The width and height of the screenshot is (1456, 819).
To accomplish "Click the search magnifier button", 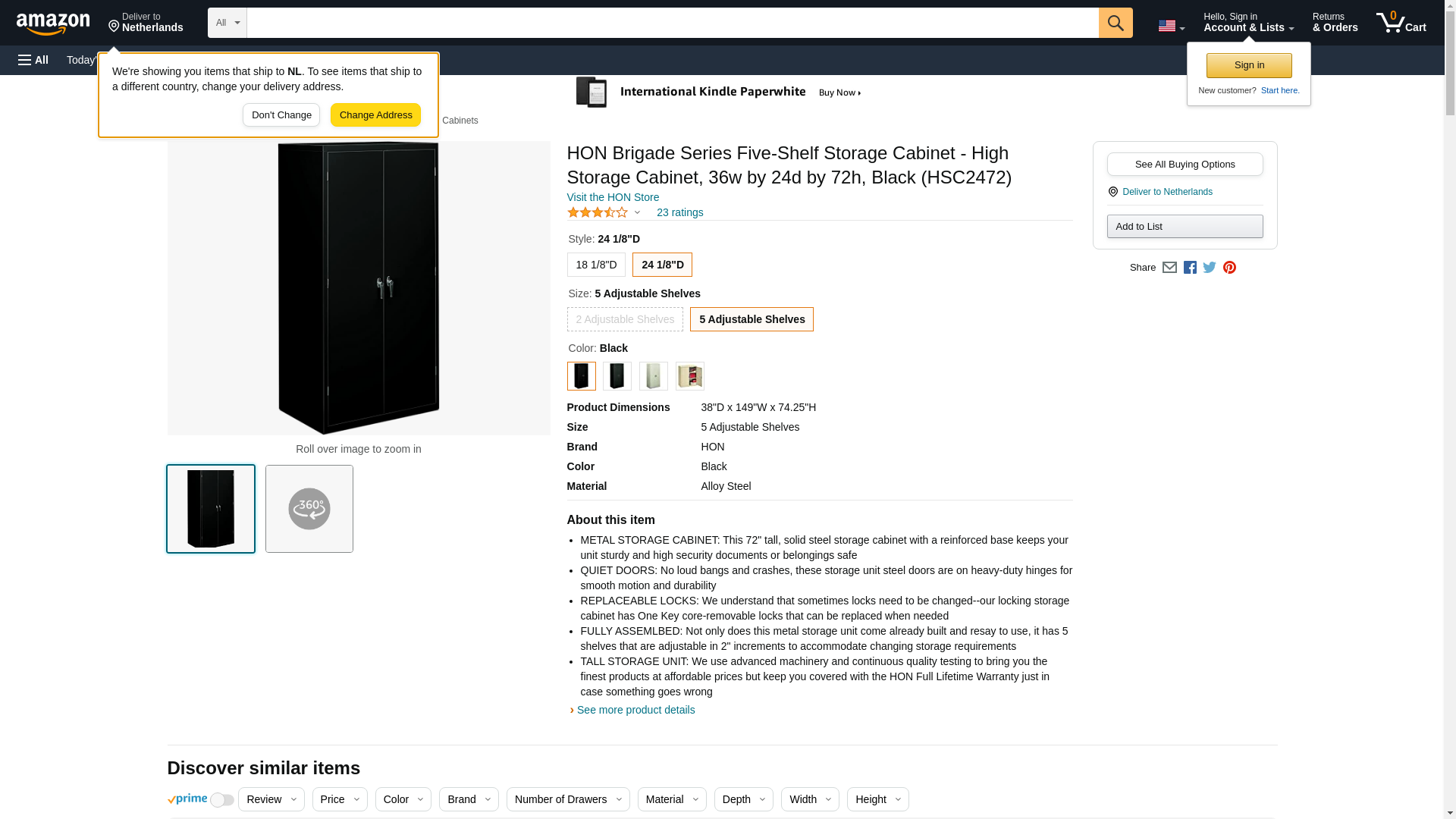I will 1115,23.
